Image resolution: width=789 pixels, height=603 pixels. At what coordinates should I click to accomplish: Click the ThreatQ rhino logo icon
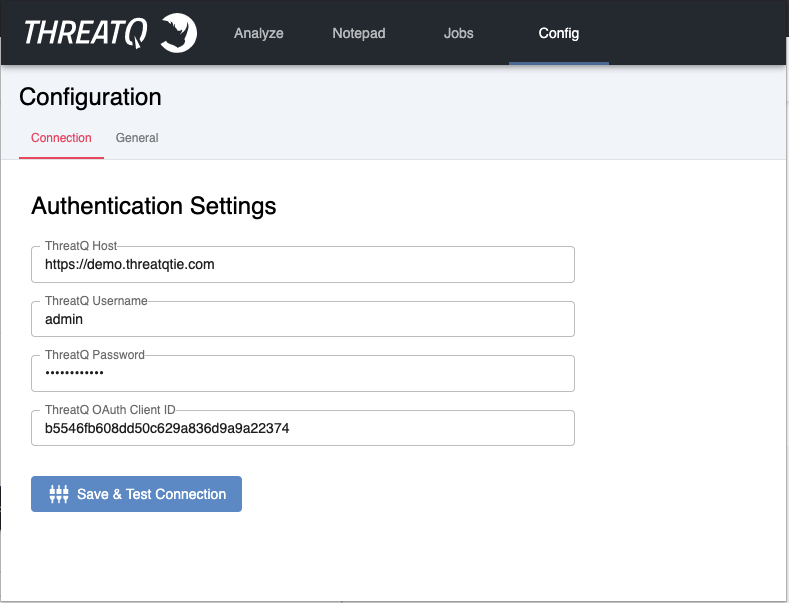pos(179,33)
